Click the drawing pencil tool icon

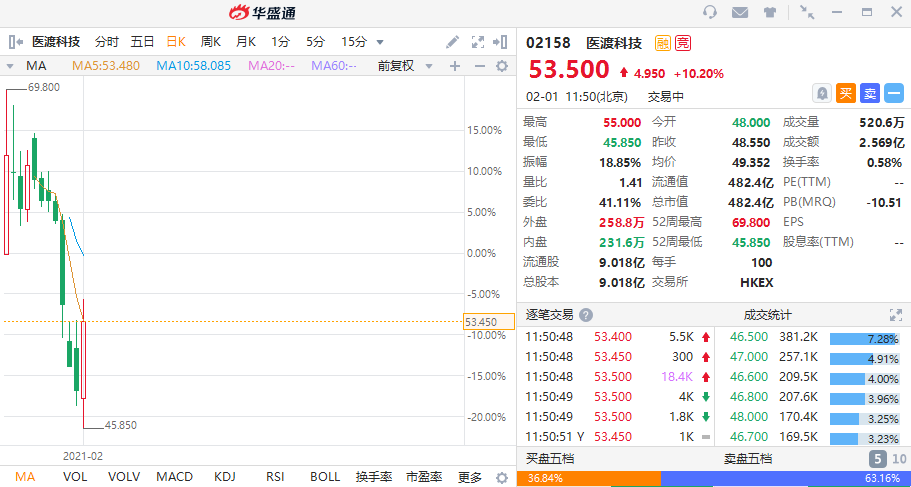coord(453,42)
